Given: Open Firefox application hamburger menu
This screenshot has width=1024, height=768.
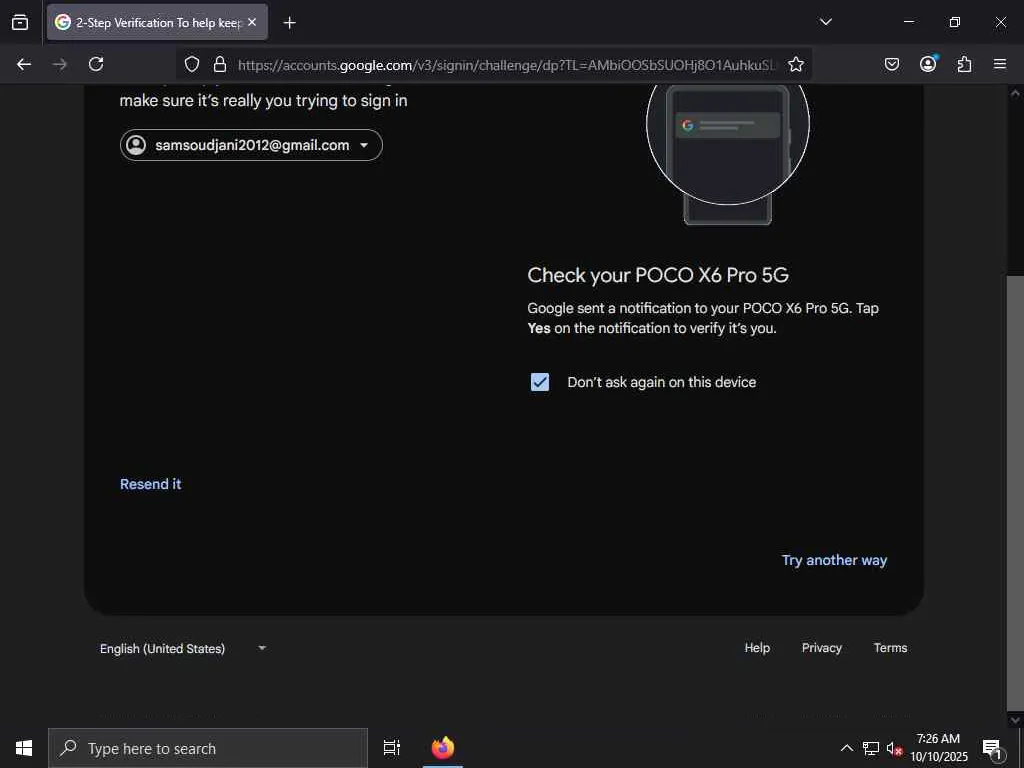Looking at the screenshot, I should (1000, 64).
